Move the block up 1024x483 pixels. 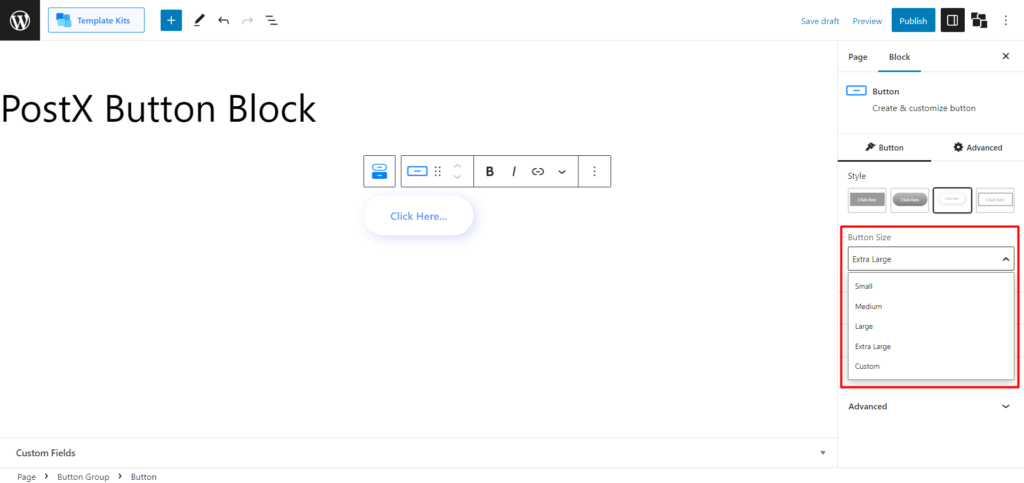pos(457,165)
